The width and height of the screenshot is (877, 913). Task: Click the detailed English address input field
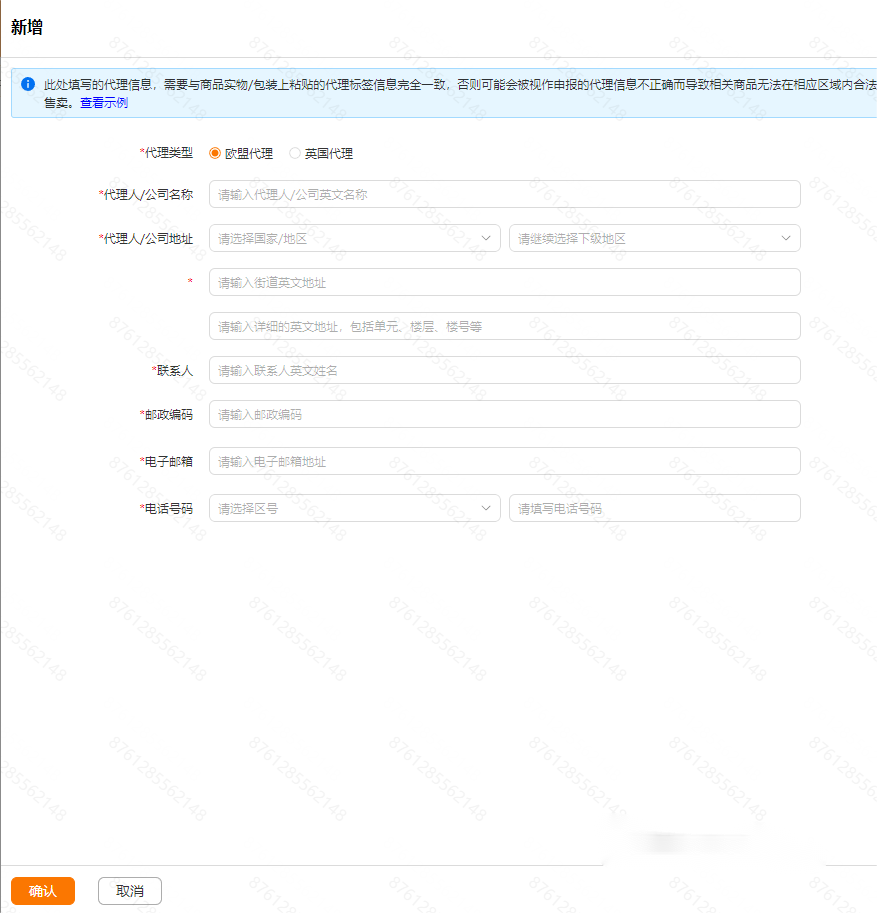(x=503, y=326)
